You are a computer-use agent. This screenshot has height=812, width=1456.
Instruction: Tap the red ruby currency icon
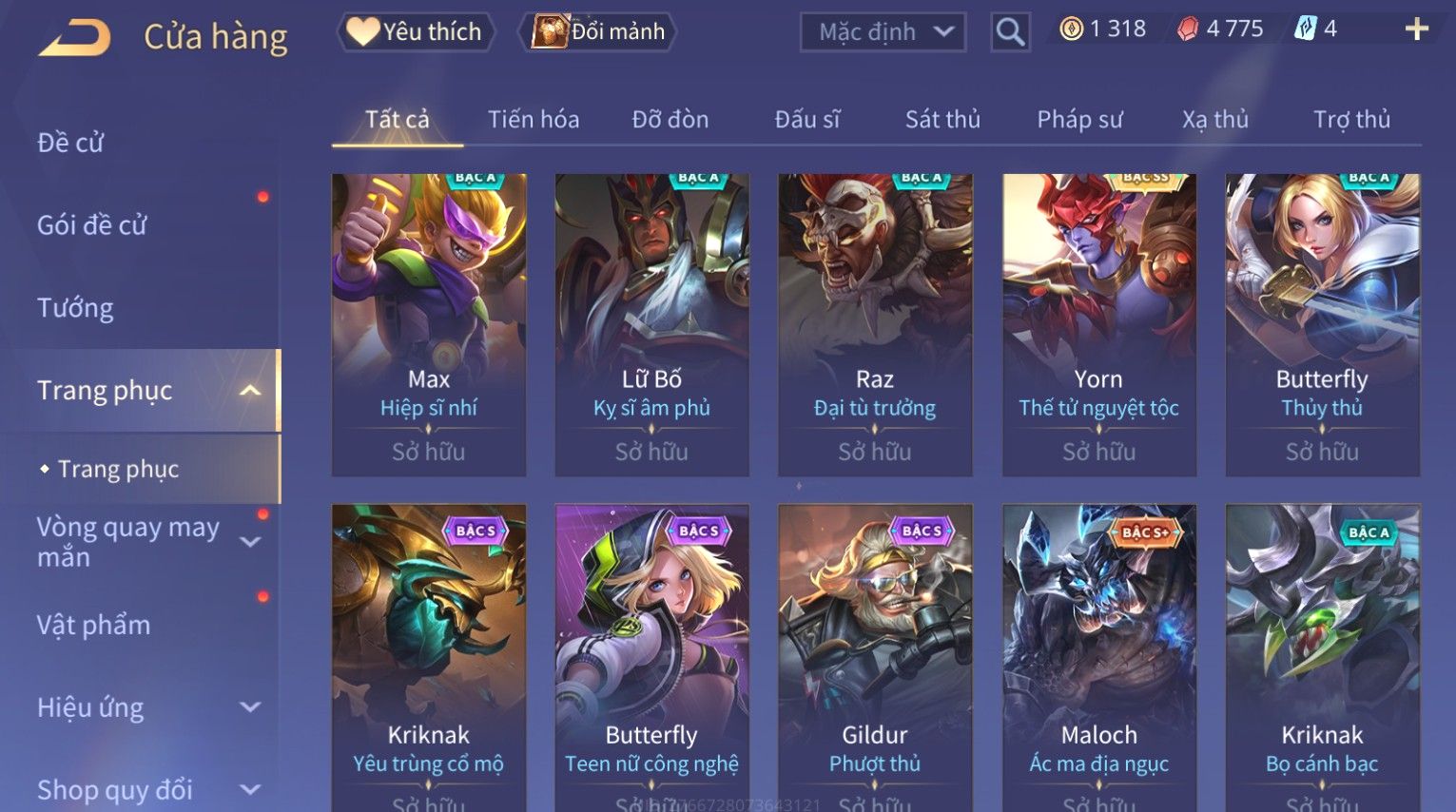pos(1188,29)
